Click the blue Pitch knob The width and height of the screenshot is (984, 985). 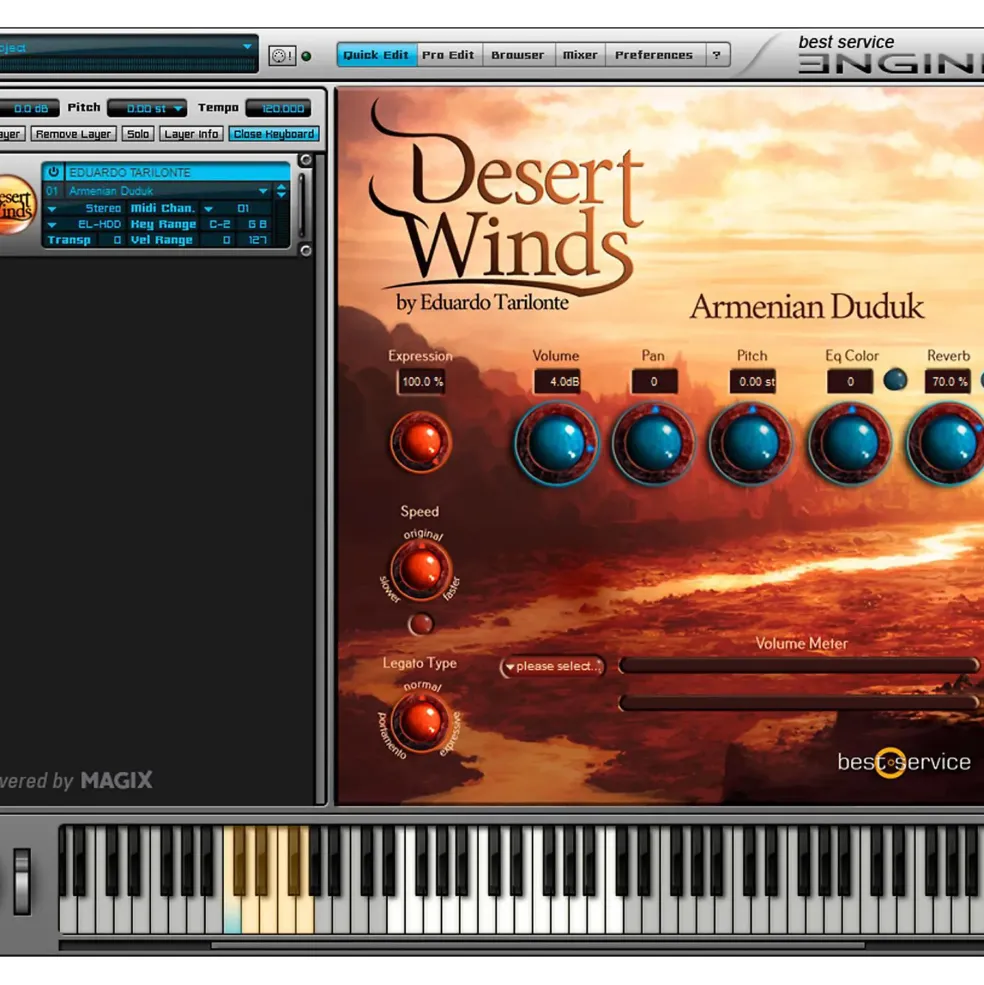click(751, 444)
